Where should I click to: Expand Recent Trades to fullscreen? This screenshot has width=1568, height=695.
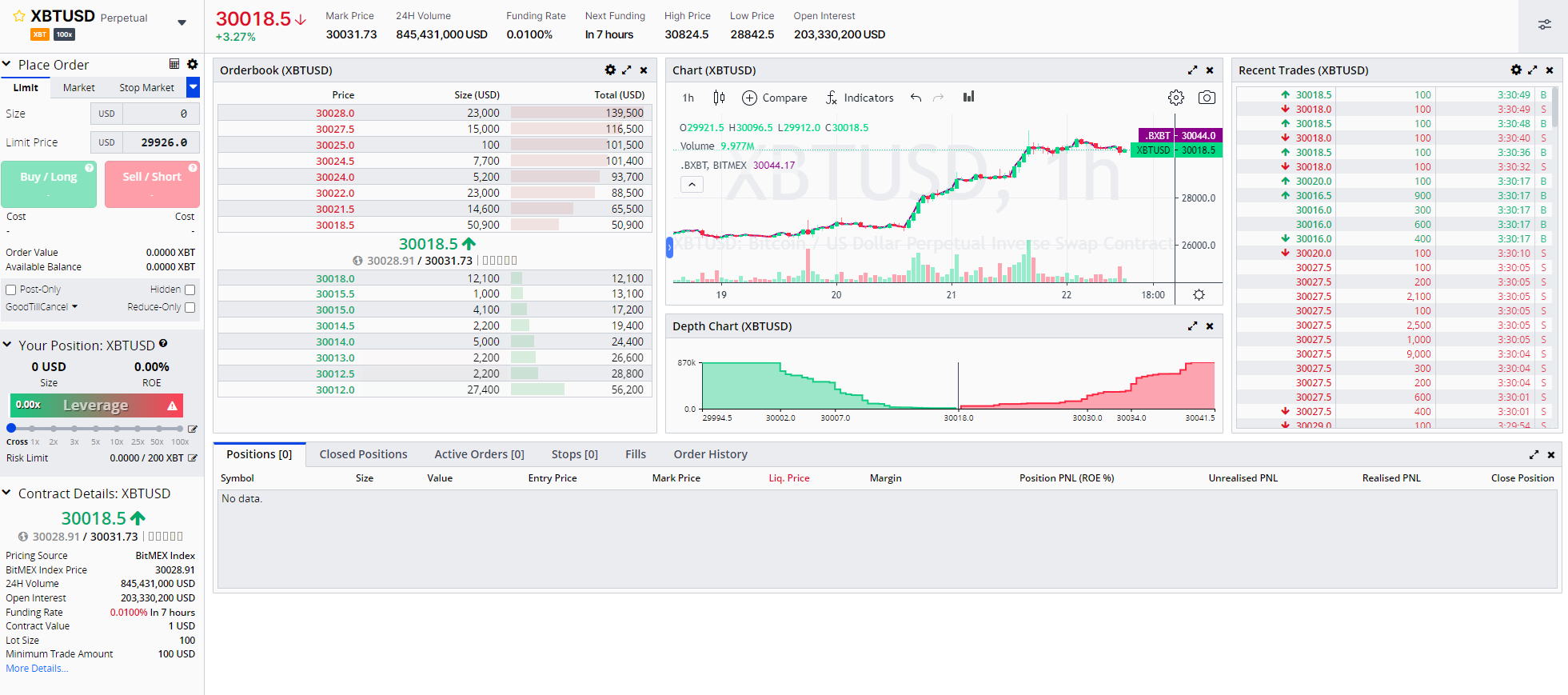(x=1533, y=70)
